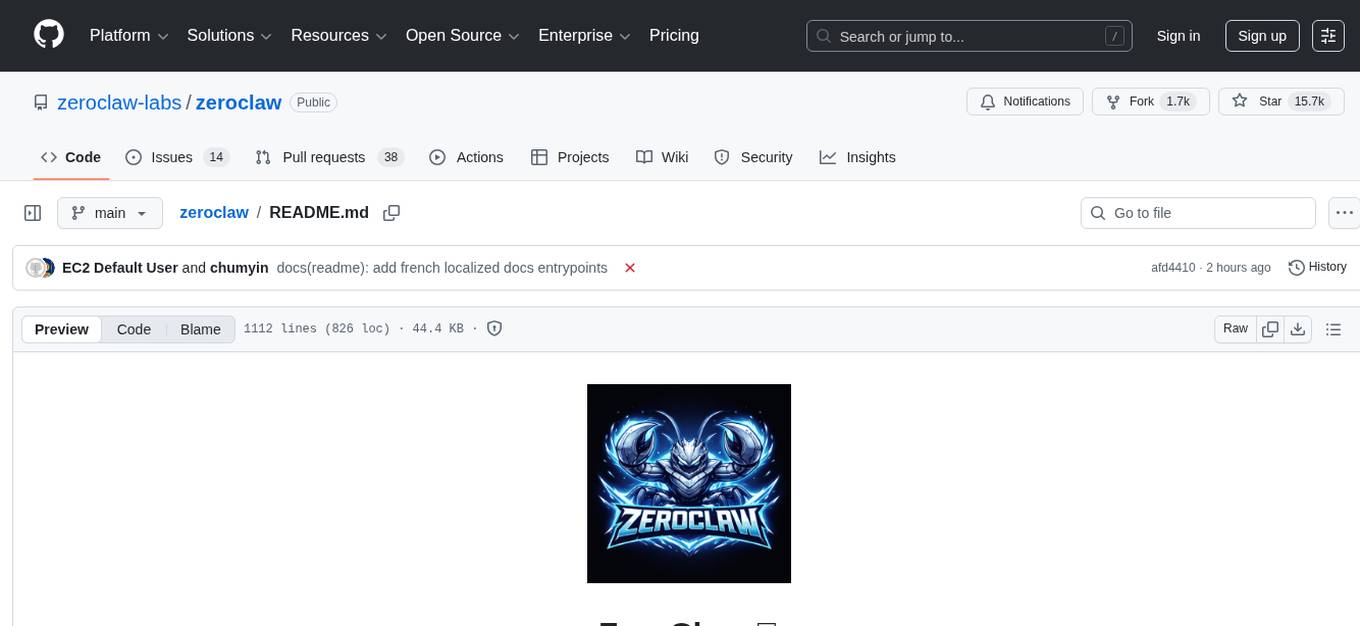Image resolution: width=1360 pixels, height=626 pixels.
Task: Open the Security tab shield icon
Action: click(x=721, y=157)
